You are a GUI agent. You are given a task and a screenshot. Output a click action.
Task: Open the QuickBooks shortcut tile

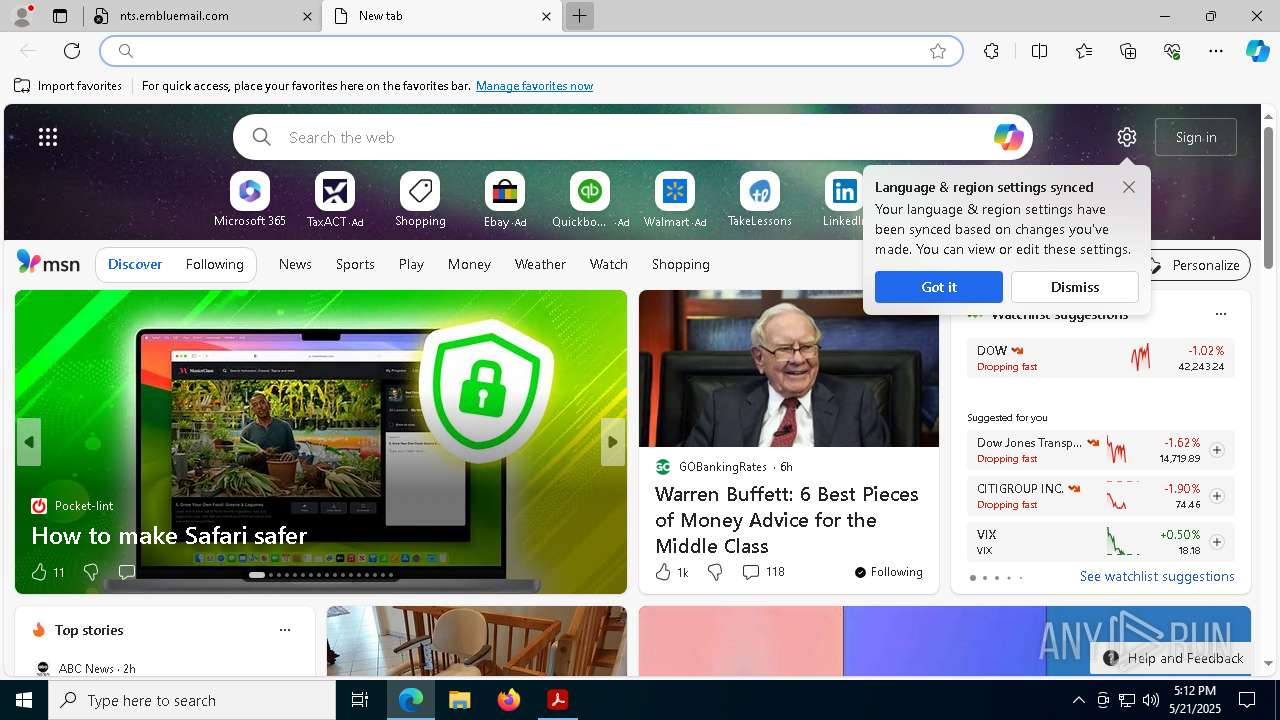[590, 200]
